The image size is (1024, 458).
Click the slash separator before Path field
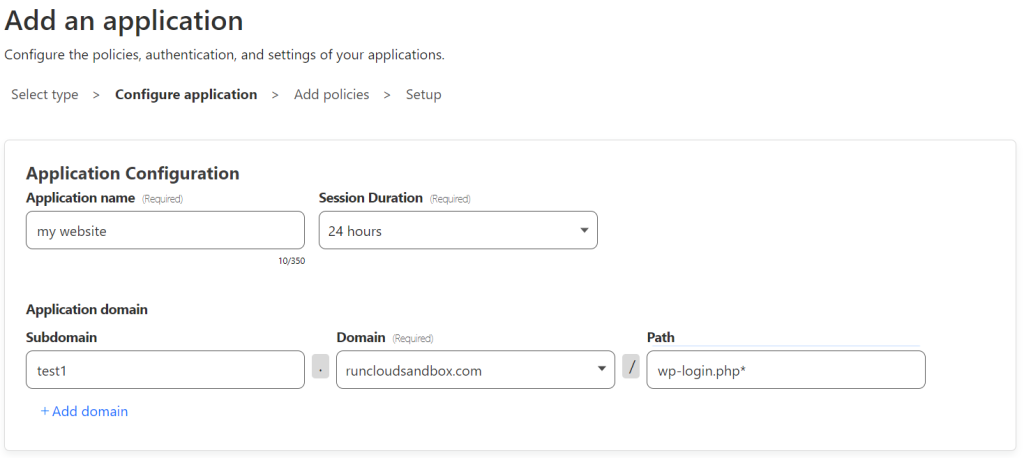[631, 367]
